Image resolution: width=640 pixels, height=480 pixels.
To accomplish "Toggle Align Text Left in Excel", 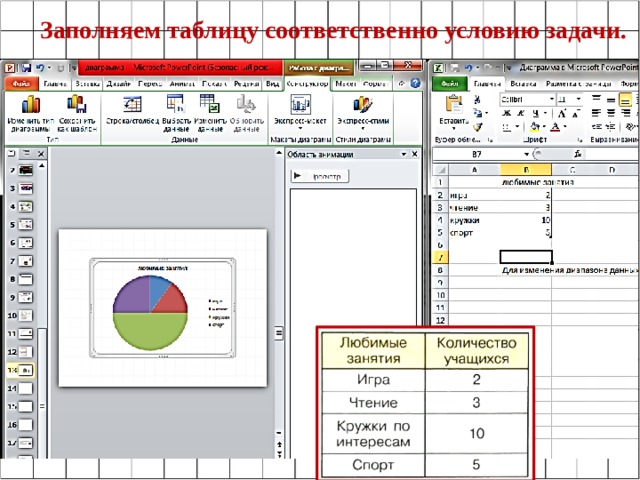I will point(596,113).
